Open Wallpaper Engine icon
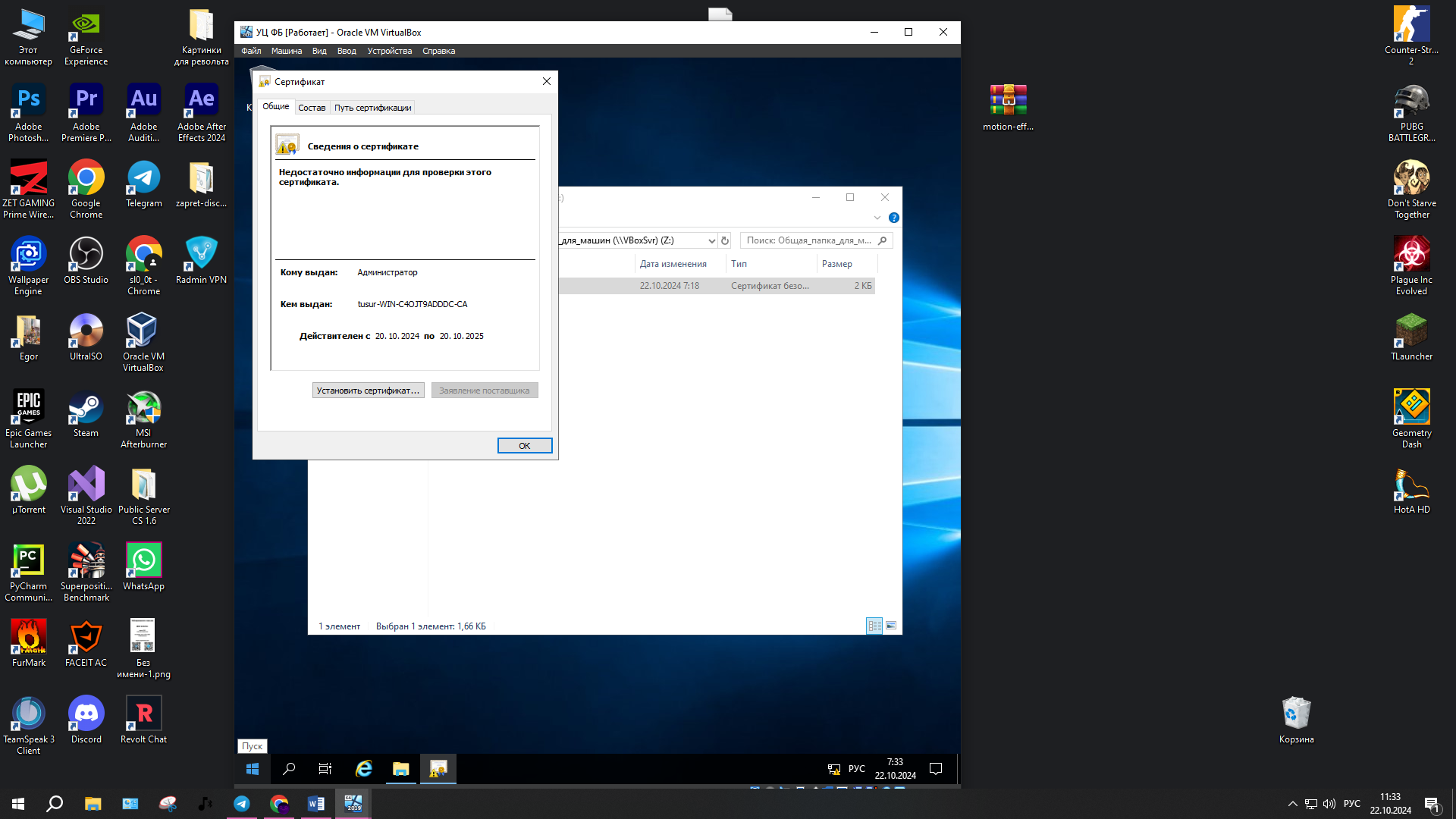 (29, 265)
